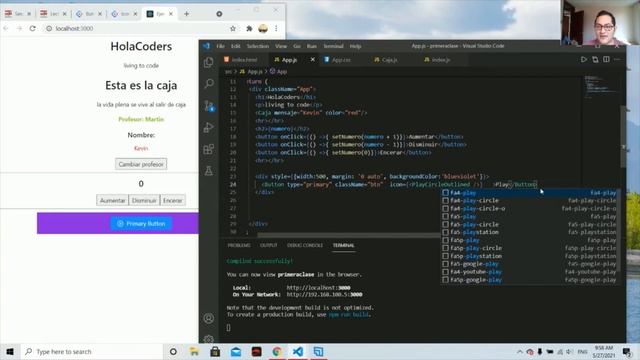This screenshot has height=360, width=640.
Task: Select fa5p-play-circle suggestion
Action: pyautogui.click(x=530, y=248)
